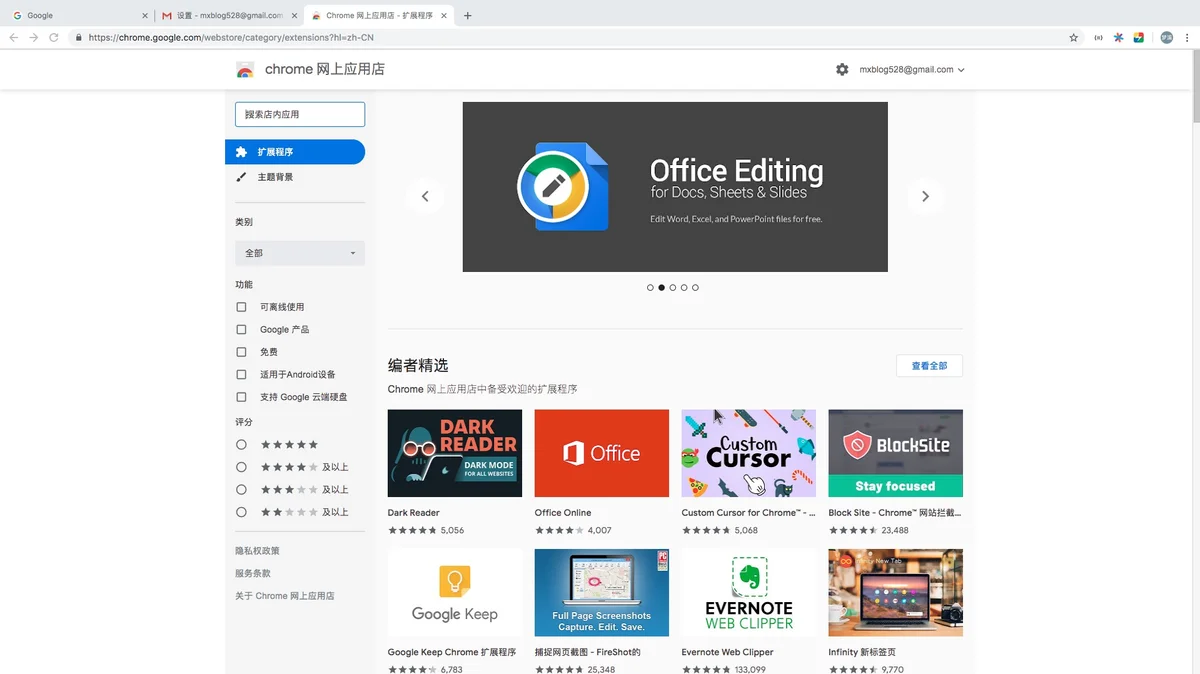Viewport: 1200px width, 674px height.
Task: Open the web store settings gear
Action: click(842, 70)
